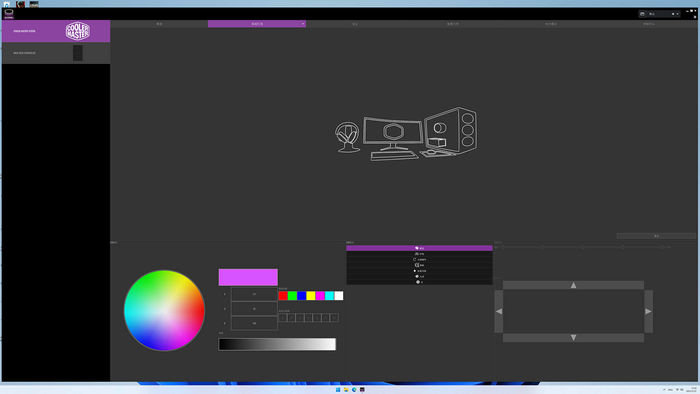Pick the red preset color swatch
This screenshot has height=394, width=700.
[x=283, y=296]
